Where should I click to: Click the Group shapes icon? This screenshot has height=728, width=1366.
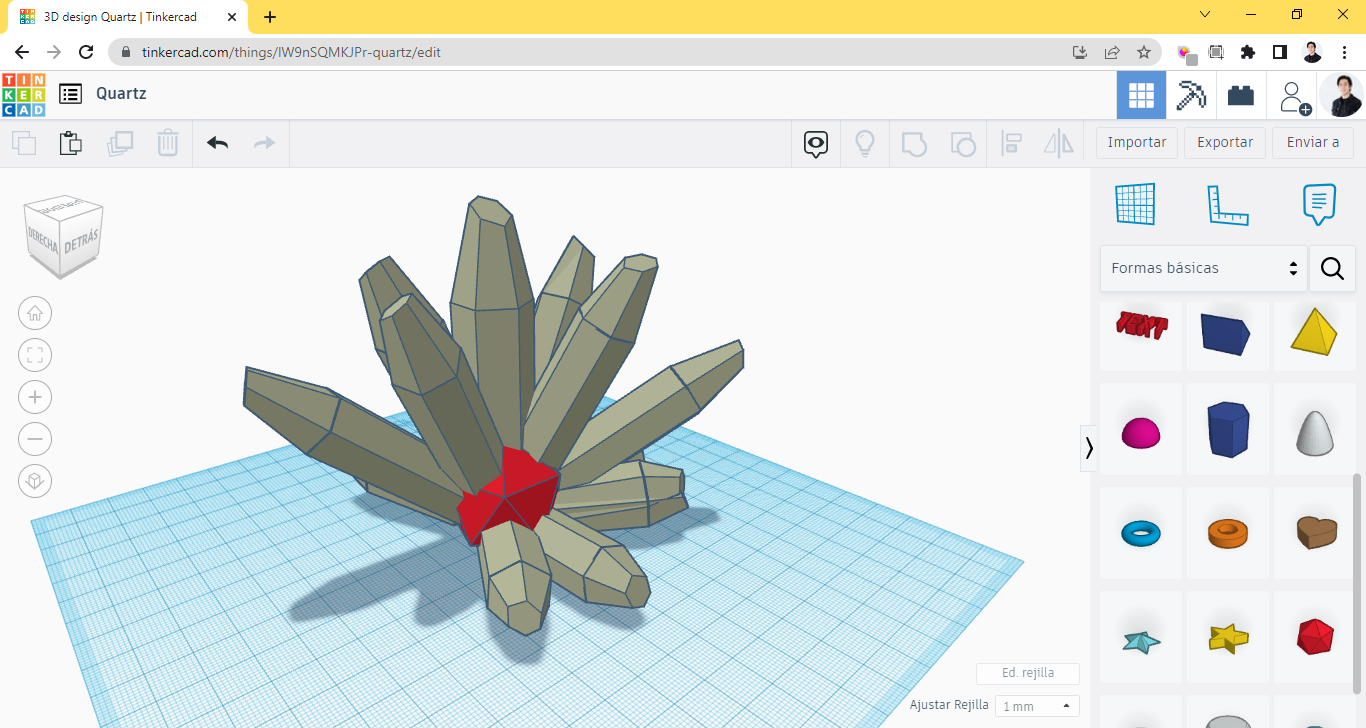click(x=913, y=143)
